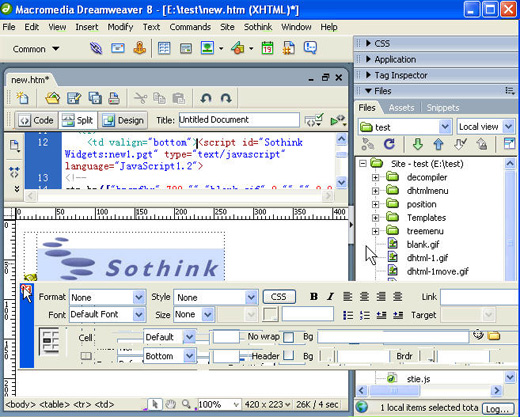Image resolution: width=520 pixels, height=417 pixels.
Task: Open the Sothink menu
Action: pos(258,27)
